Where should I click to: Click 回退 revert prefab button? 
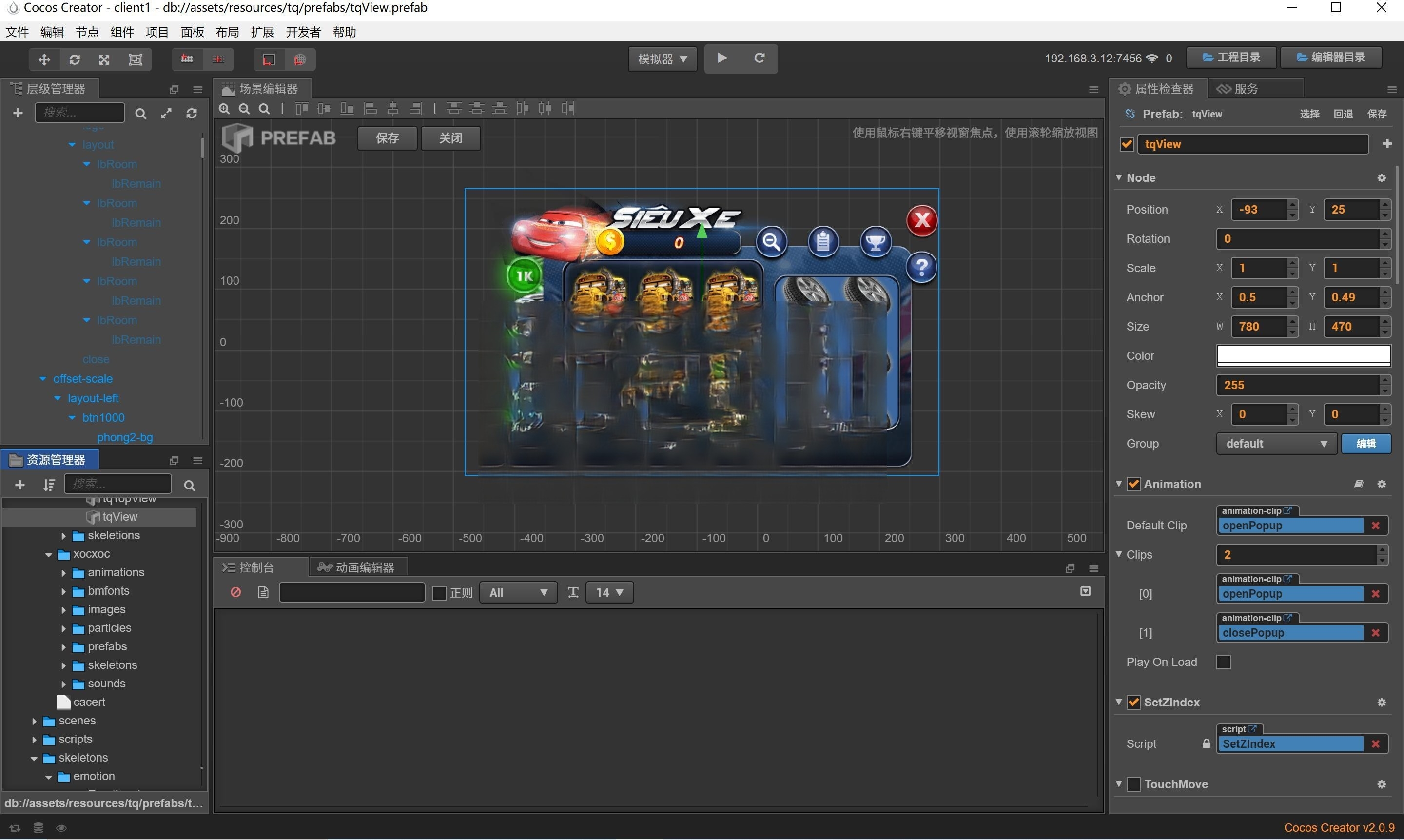click(x=1343, y=114)
